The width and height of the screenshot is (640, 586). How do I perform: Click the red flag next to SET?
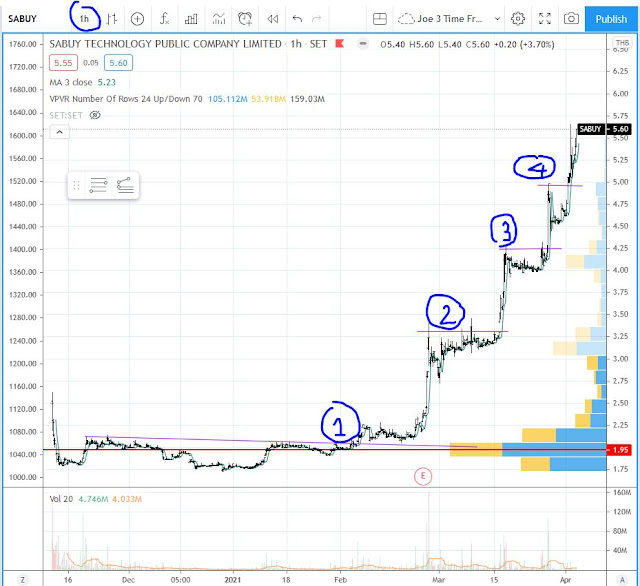(x=340, y=43)
